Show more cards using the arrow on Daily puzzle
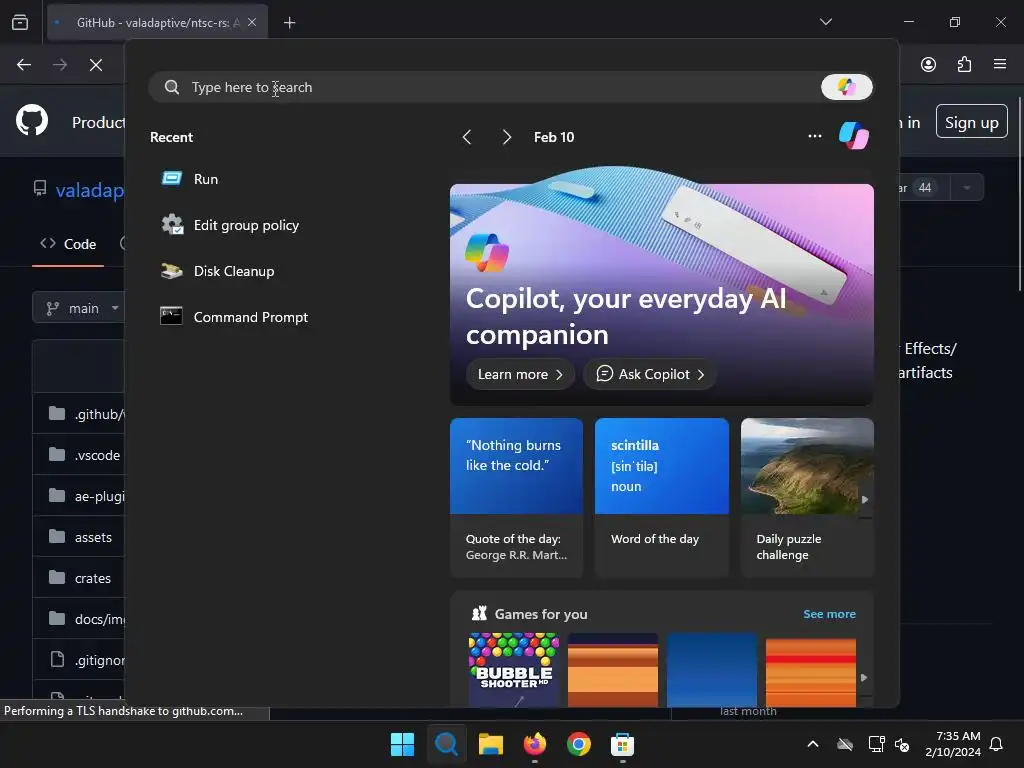1024x768 pixels. 865,500
